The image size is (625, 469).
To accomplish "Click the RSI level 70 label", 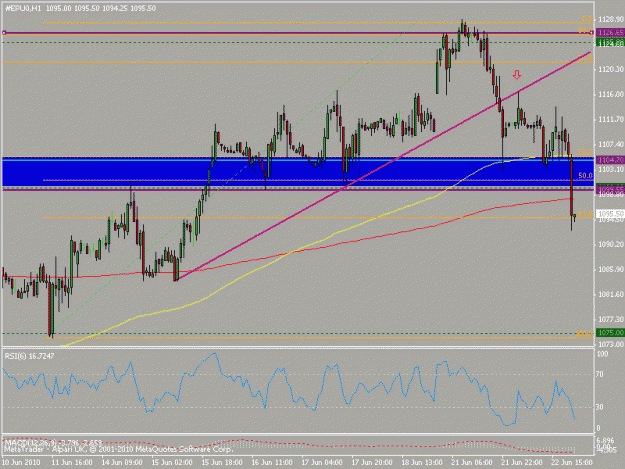I will click(x=600, y=374).
